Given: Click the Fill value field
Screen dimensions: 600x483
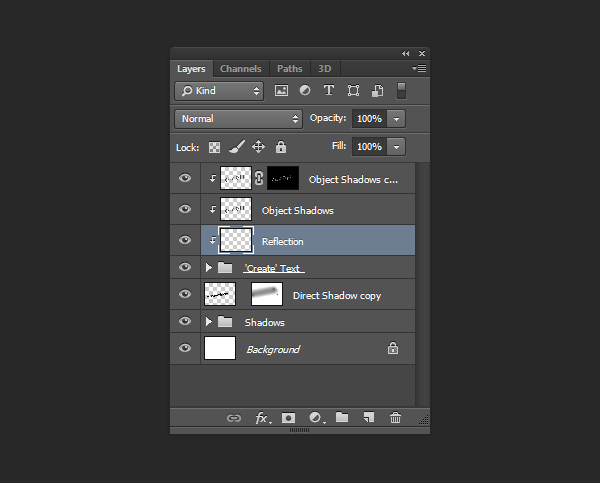Looking at the screenshot, I should tap(370, 147).
